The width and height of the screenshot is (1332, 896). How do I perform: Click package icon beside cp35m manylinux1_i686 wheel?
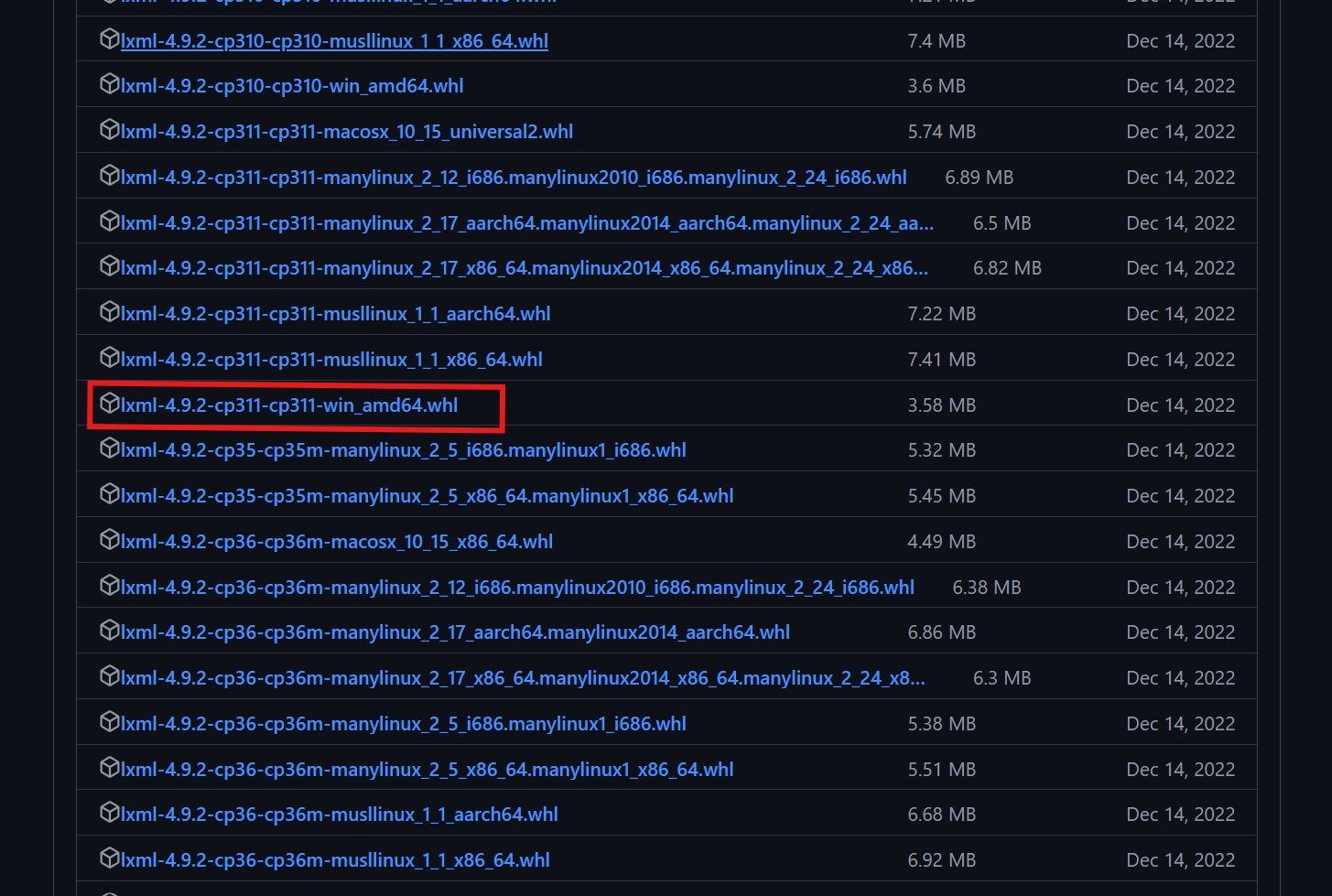109,448
